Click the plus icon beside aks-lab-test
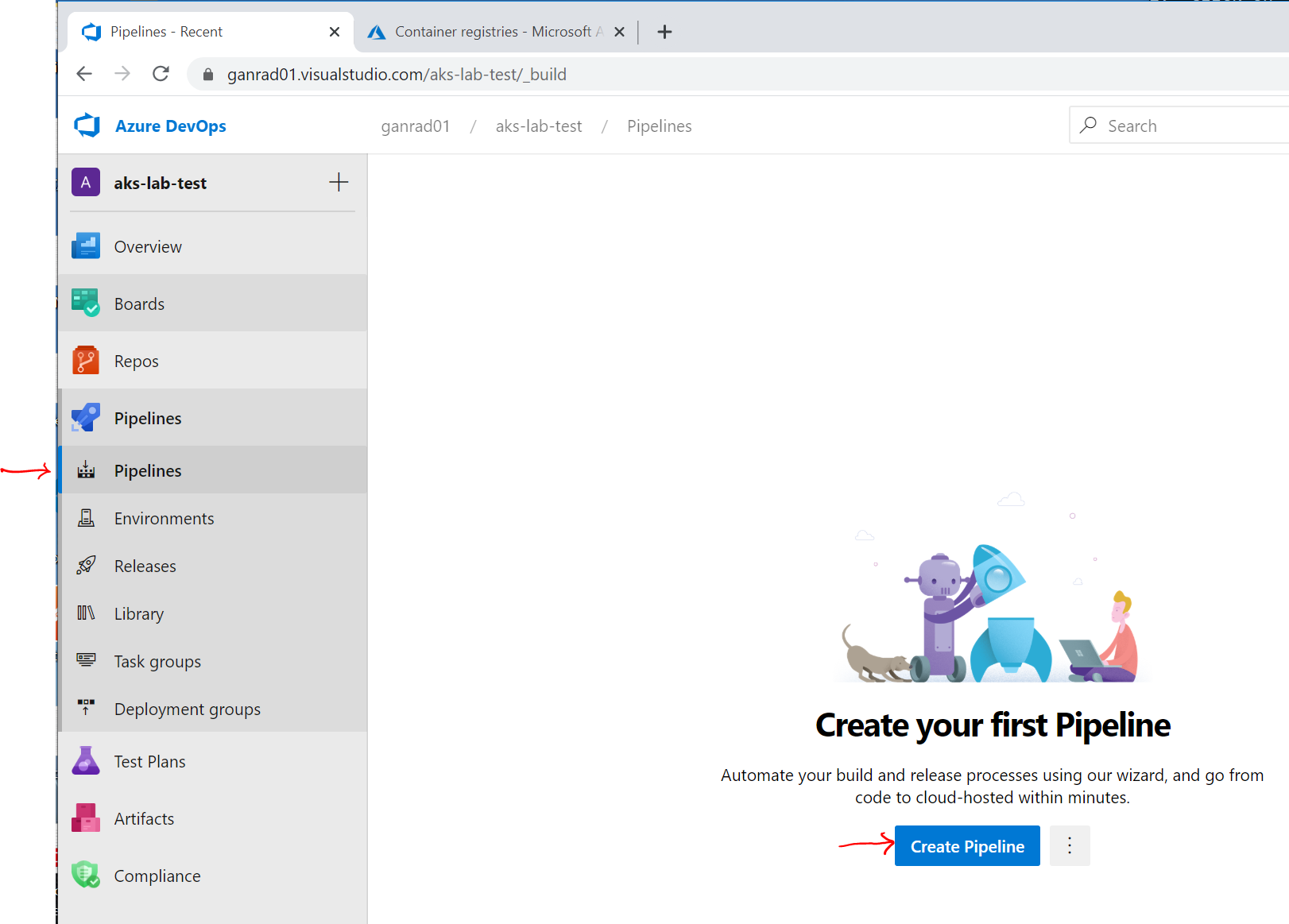The image size is (1289, 924). pos(339,182)
